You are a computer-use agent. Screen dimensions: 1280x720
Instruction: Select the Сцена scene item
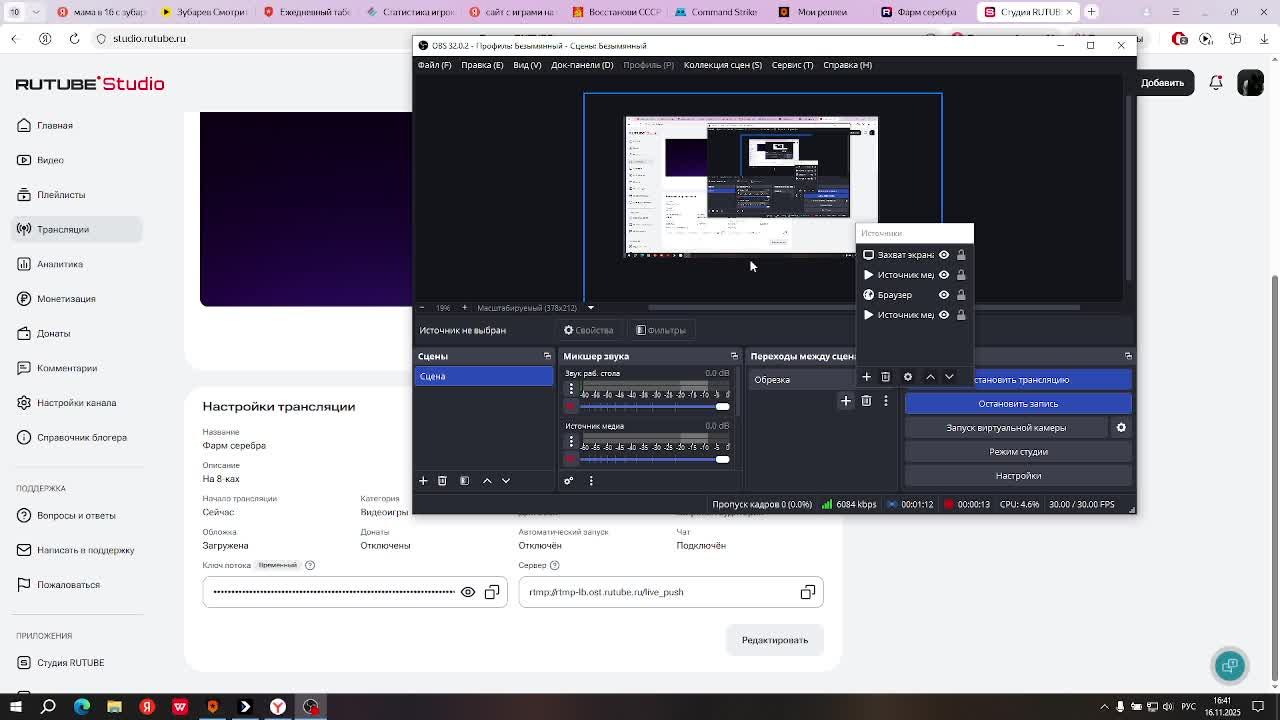point(484,376)
